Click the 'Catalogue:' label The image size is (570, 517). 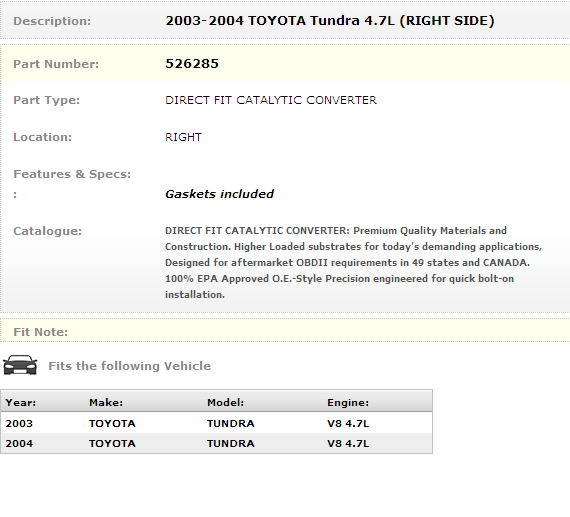click(x=48, y=231)
